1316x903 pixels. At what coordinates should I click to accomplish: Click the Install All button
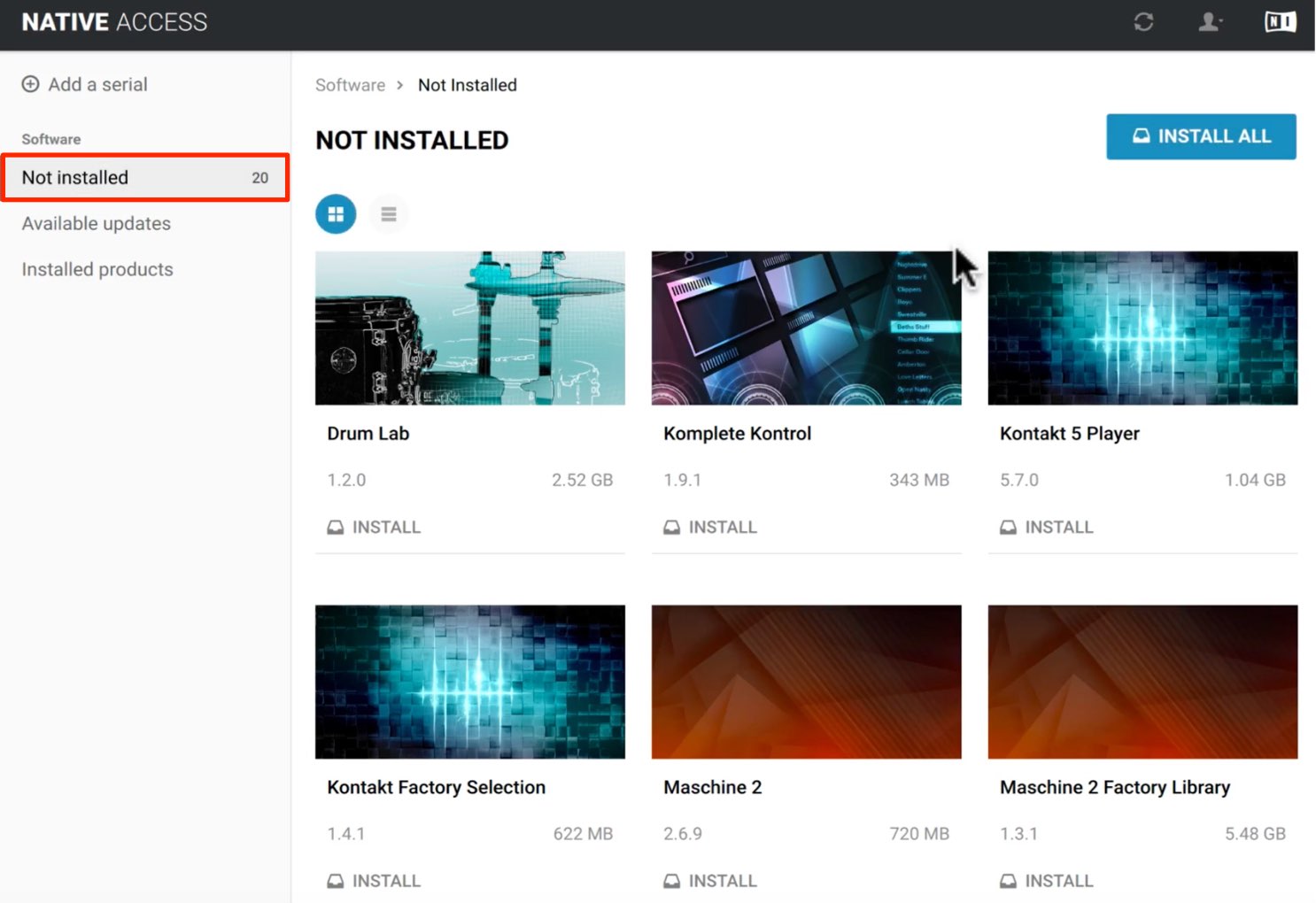[1201, 136]
